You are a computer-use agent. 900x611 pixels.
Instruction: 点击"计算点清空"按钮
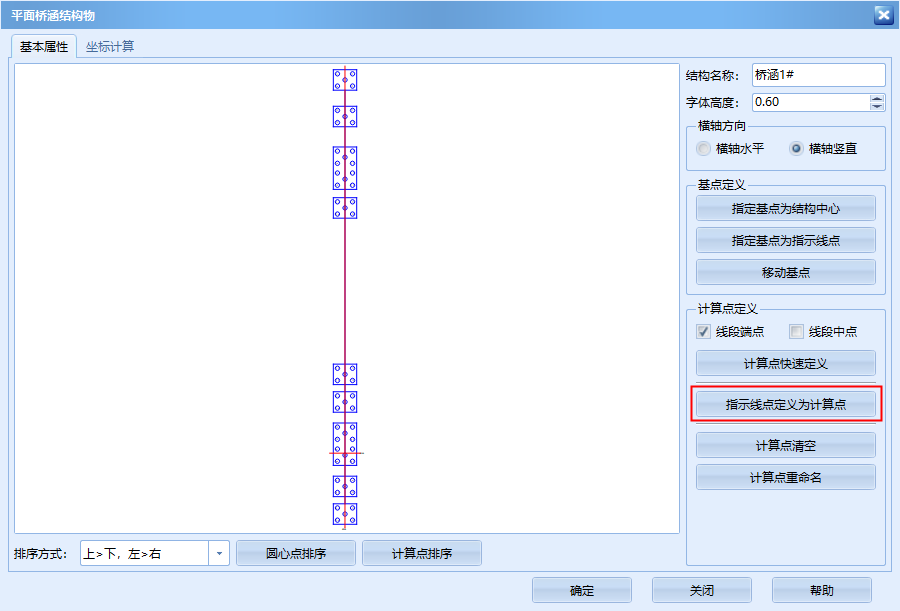785,445
